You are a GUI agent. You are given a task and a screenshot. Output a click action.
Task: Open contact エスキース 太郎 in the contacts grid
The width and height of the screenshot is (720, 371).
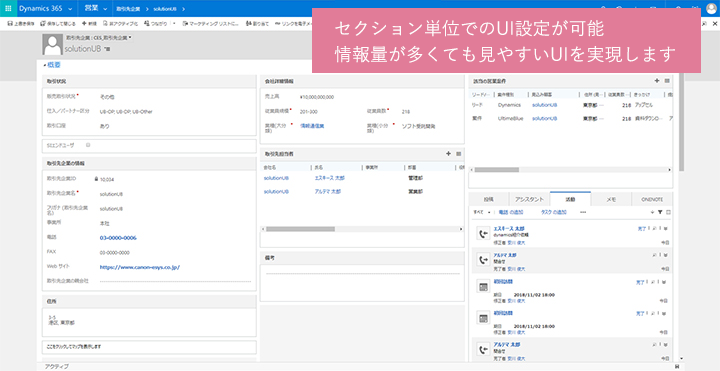[x=329, y=178]
